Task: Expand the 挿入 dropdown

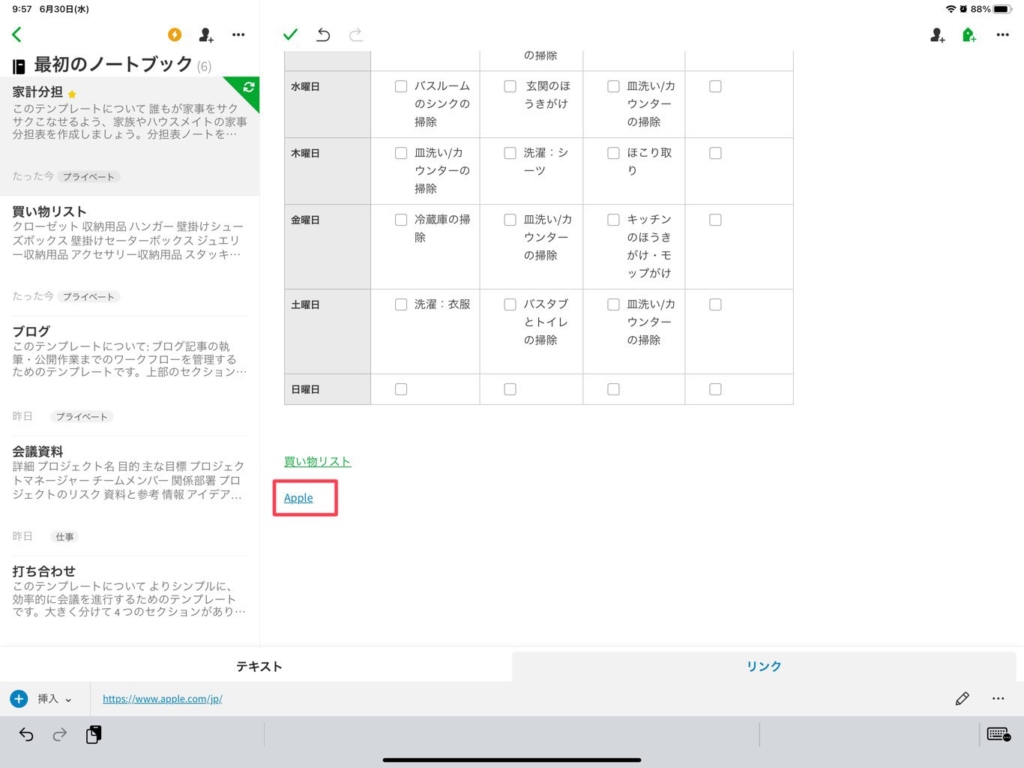Action: pos(55,699)
